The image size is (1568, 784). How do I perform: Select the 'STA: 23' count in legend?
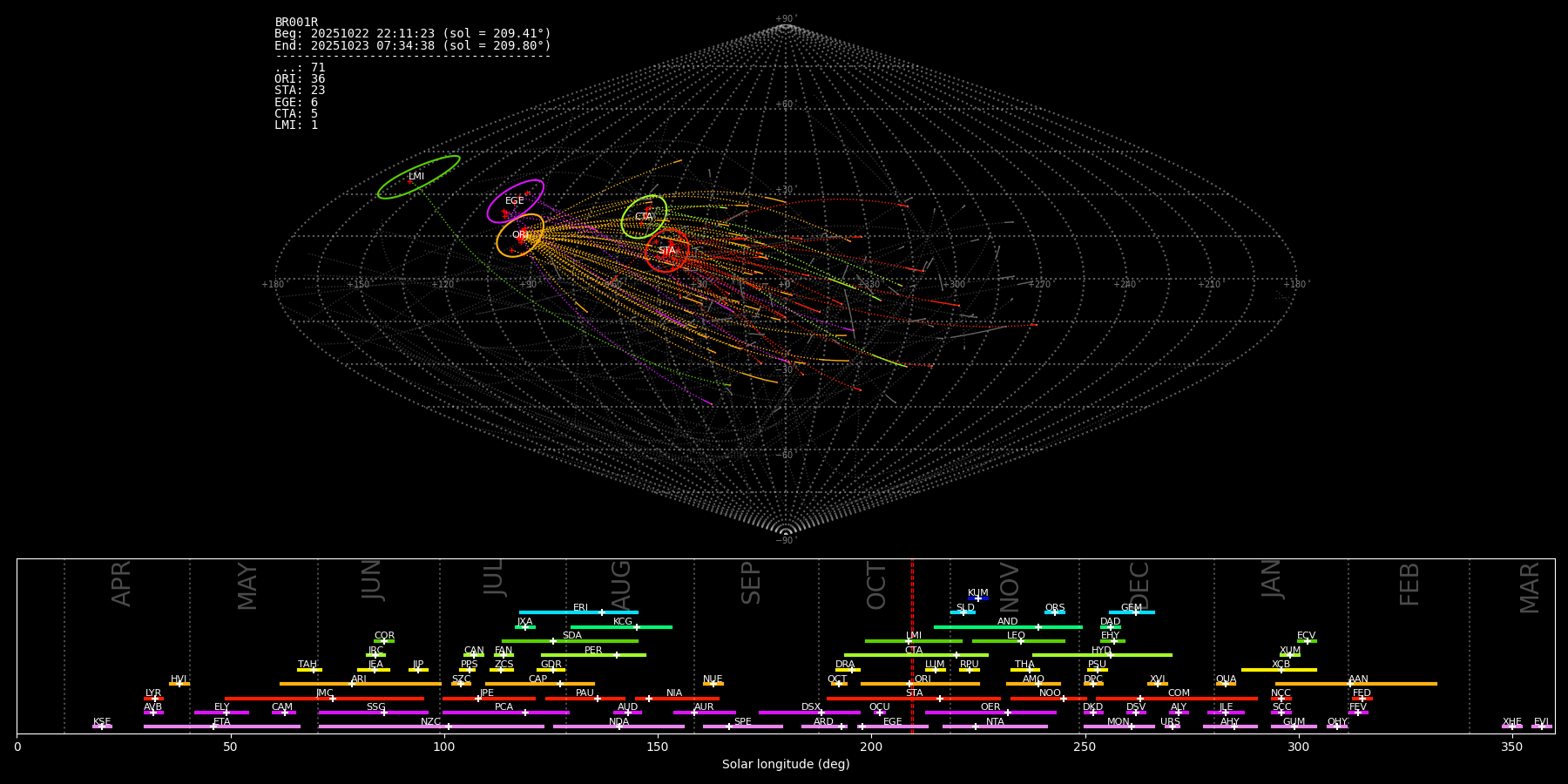click(x=300, y=90)
